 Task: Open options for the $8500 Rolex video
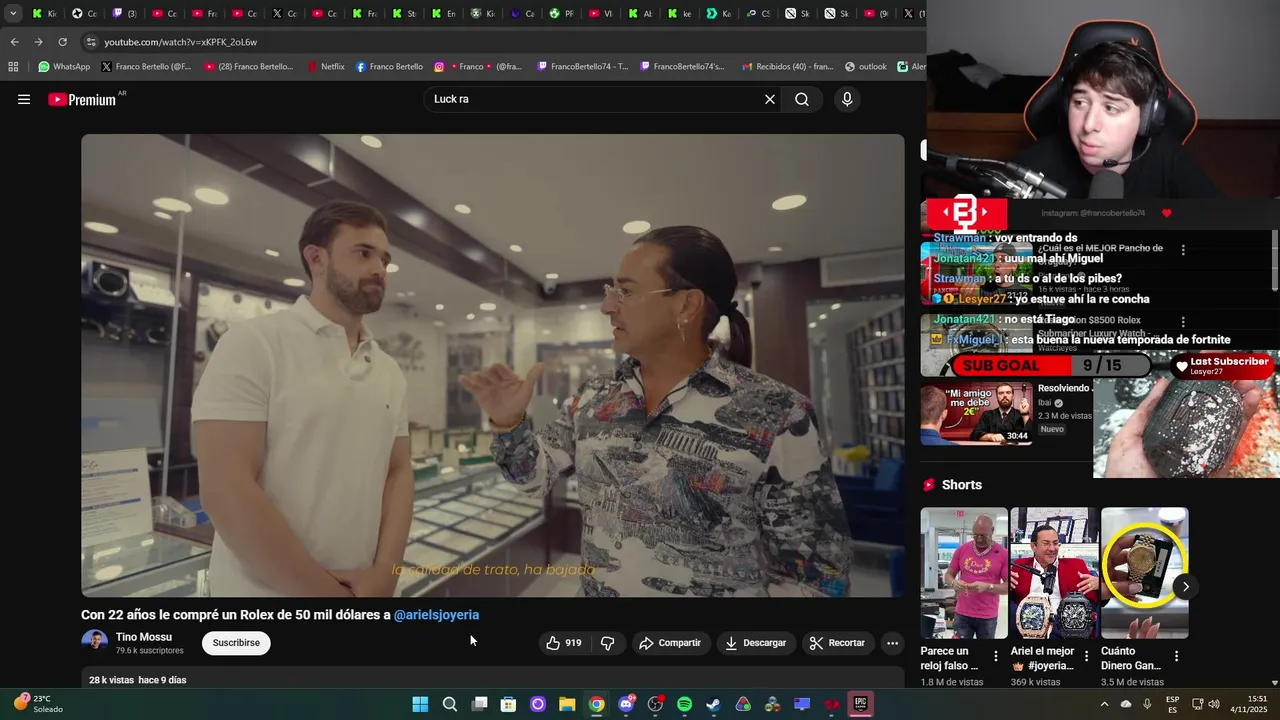pyautogui.click(x=1183, y=322)
